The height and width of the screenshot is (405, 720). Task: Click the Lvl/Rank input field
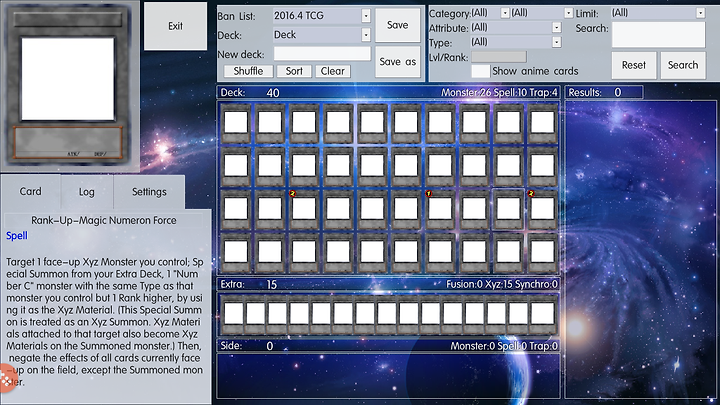tap(499, 57)
